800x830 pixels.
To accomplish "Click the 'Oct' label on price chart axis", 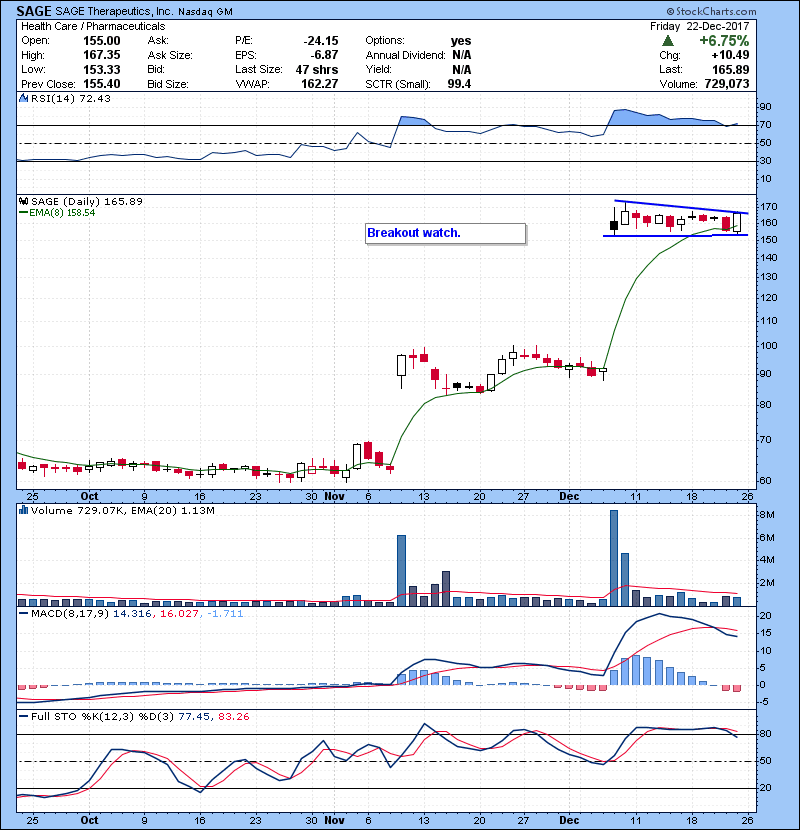I will click(x=89, y=496).
